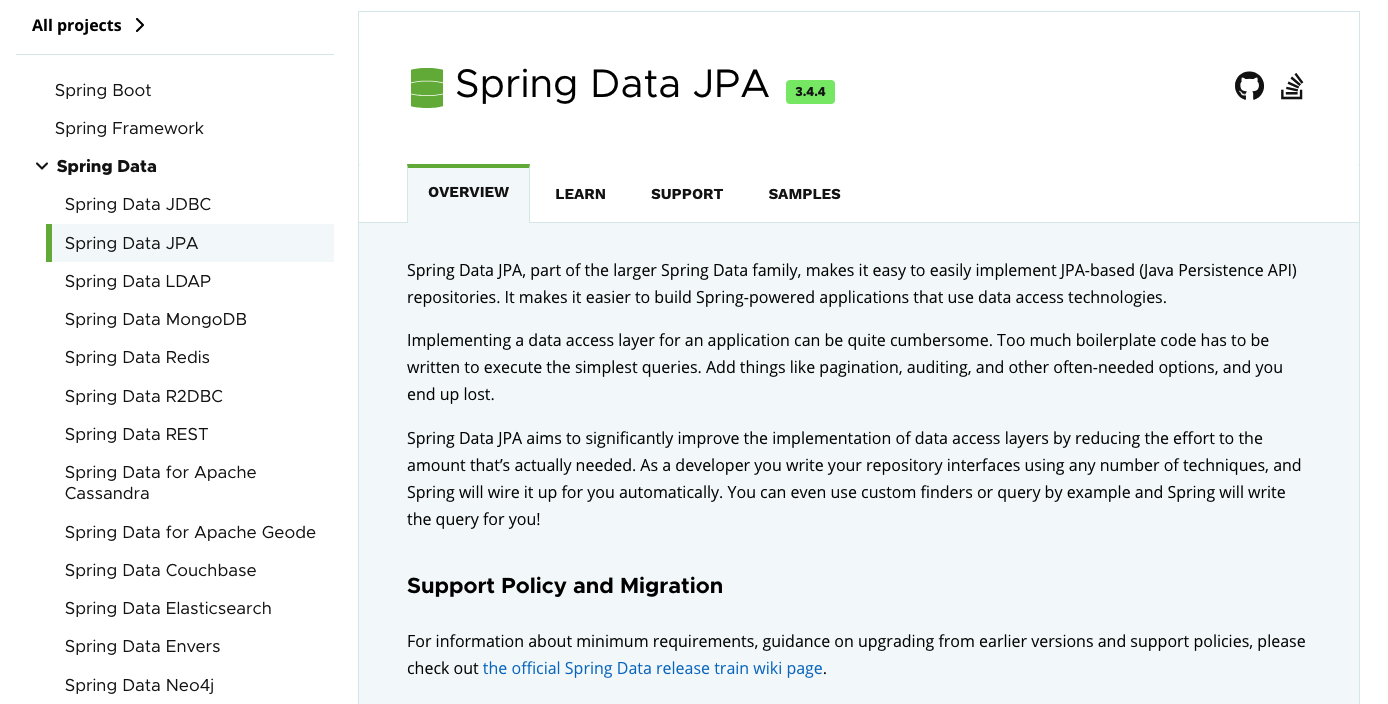This screenshot has height=704, width=1388.
Task: Select the Overview tab
Action: pos(468,192)
